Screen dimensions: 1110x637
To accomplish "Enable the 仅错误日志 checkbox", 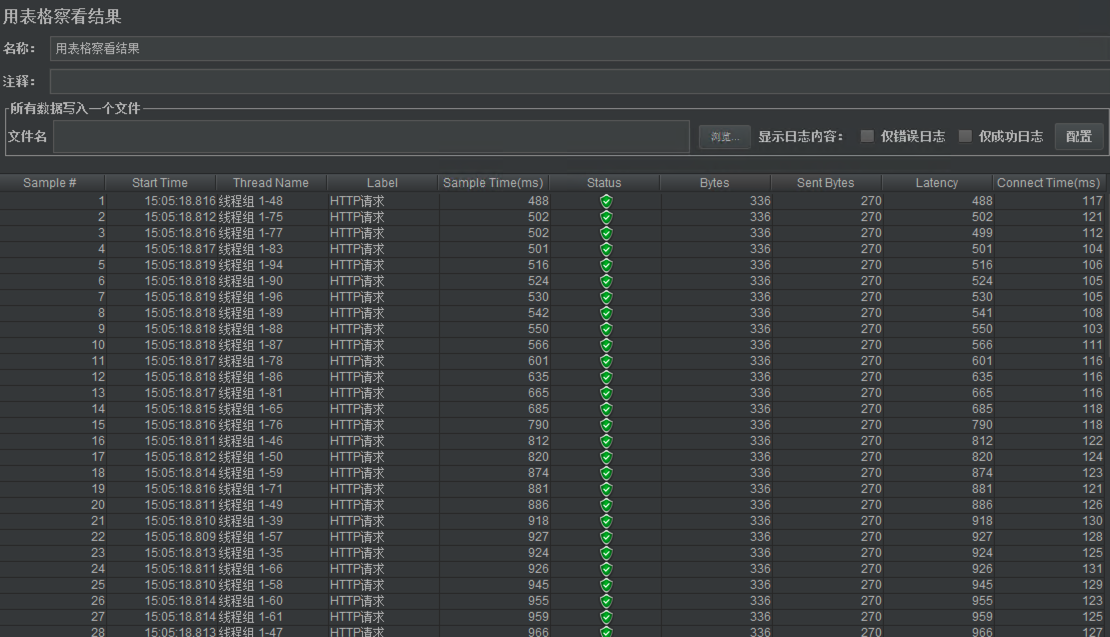I will click(x=867, y=136).
